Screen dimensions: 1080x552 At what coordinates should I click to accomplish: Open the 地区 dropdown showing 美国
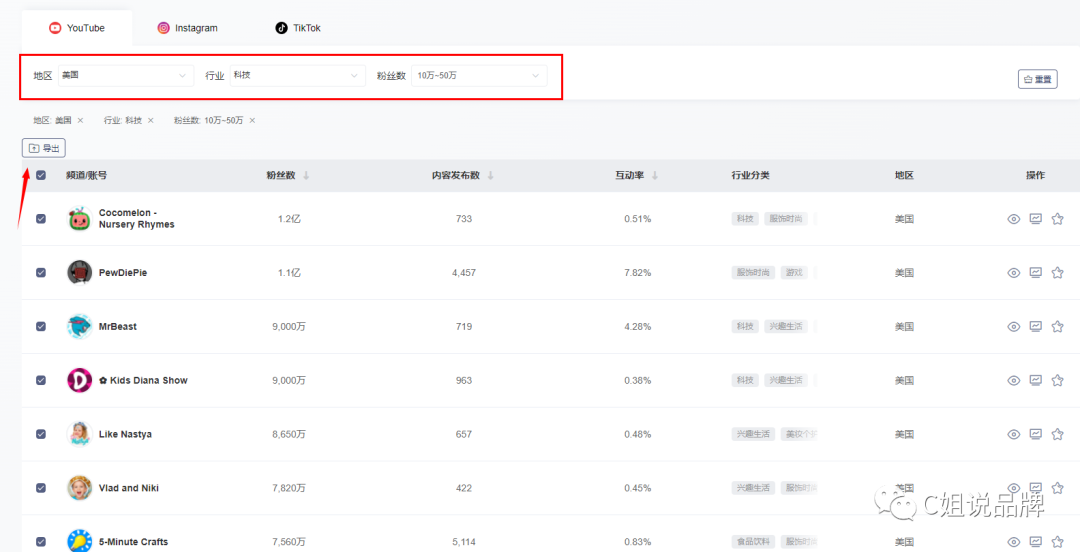126,75
